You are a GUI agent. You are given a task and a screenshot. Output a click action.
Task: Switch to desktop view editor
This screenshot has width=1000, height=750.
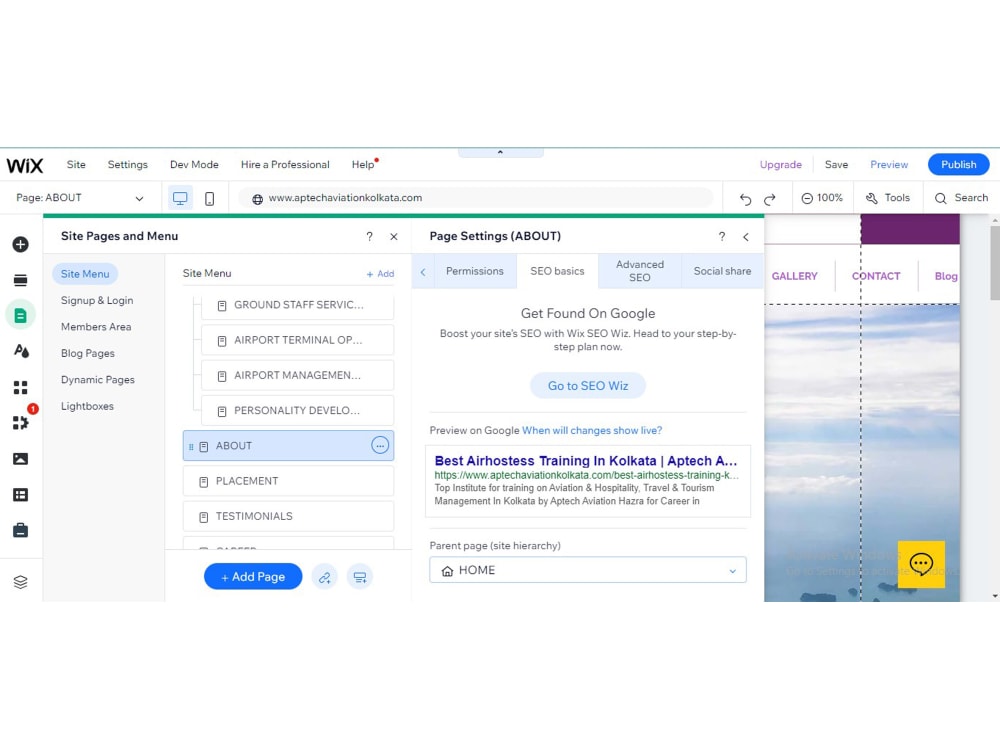click(180, 198)
